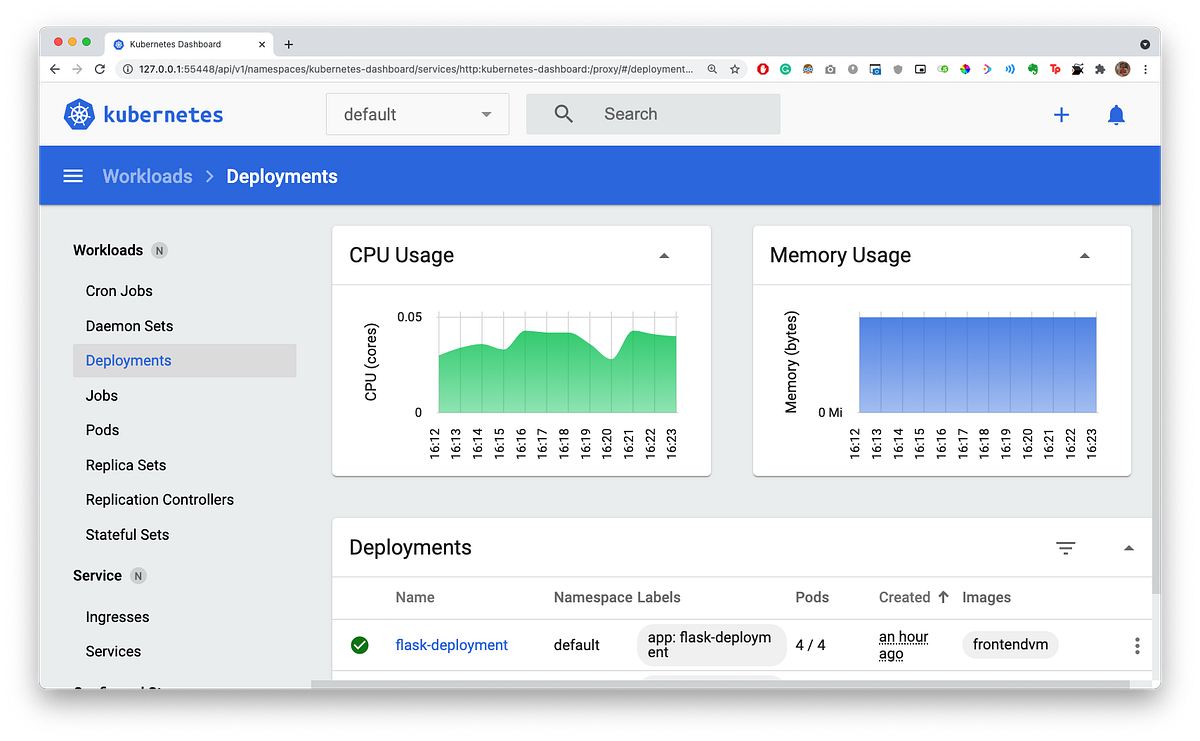This screenshot has height=741, width=1200.
Task: Open the three-dot menu for flask-deployment
Action: (1137, 645)
